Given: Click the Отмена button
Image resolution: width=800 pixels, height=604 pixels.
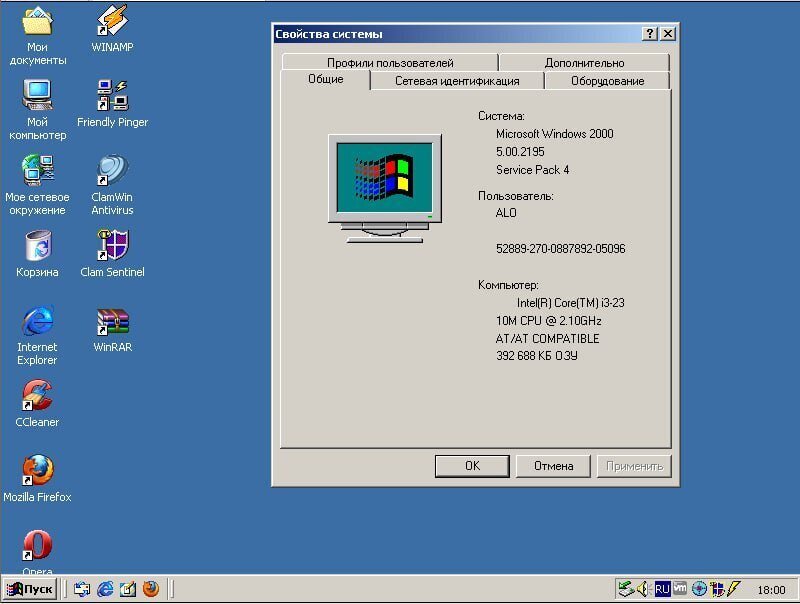Looking at the screenshot, I should pyautogui.click(x=553, y=466).
